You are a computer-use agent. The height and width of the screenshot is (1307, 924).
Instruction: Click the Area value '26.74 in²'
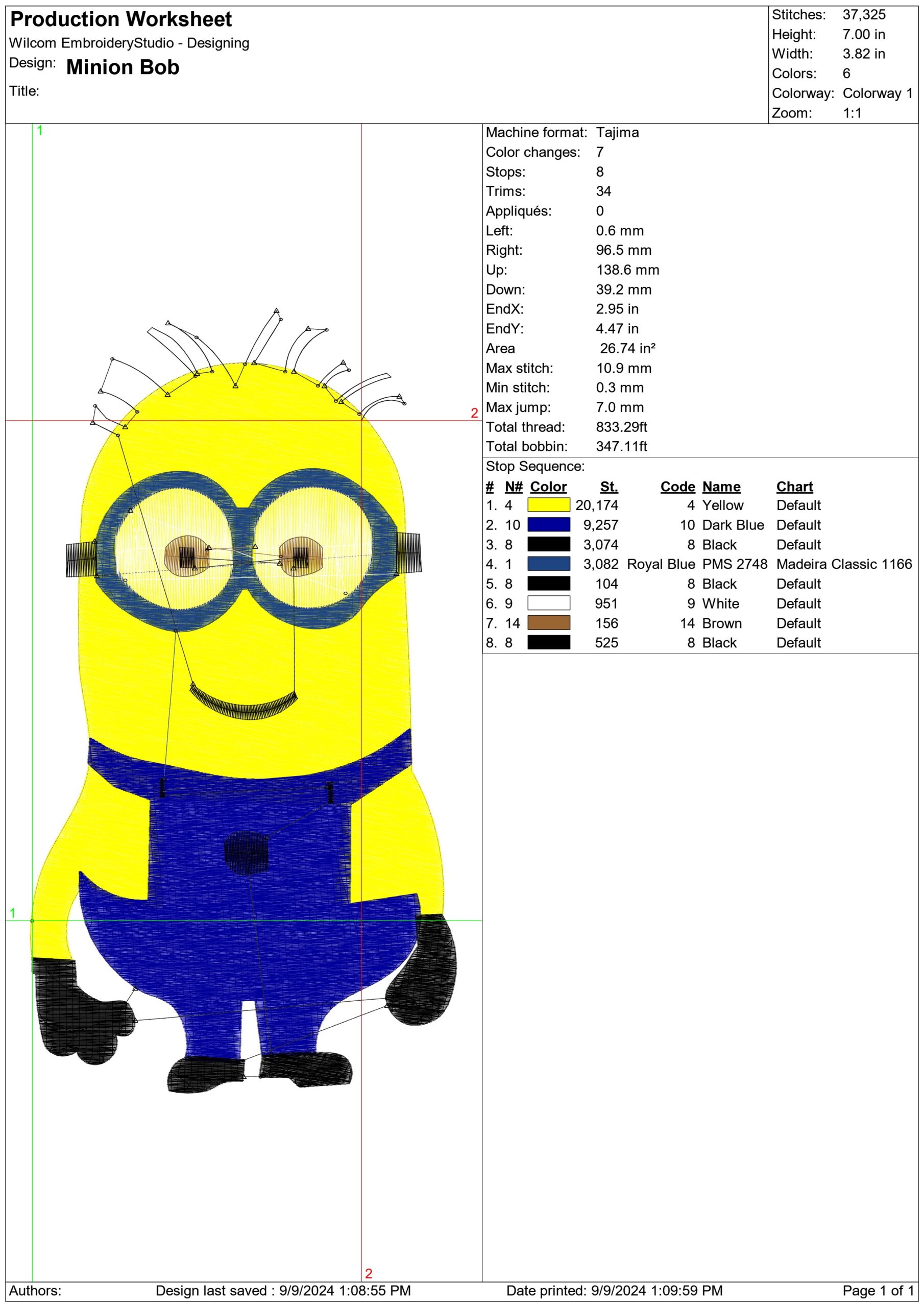point(627,348)
